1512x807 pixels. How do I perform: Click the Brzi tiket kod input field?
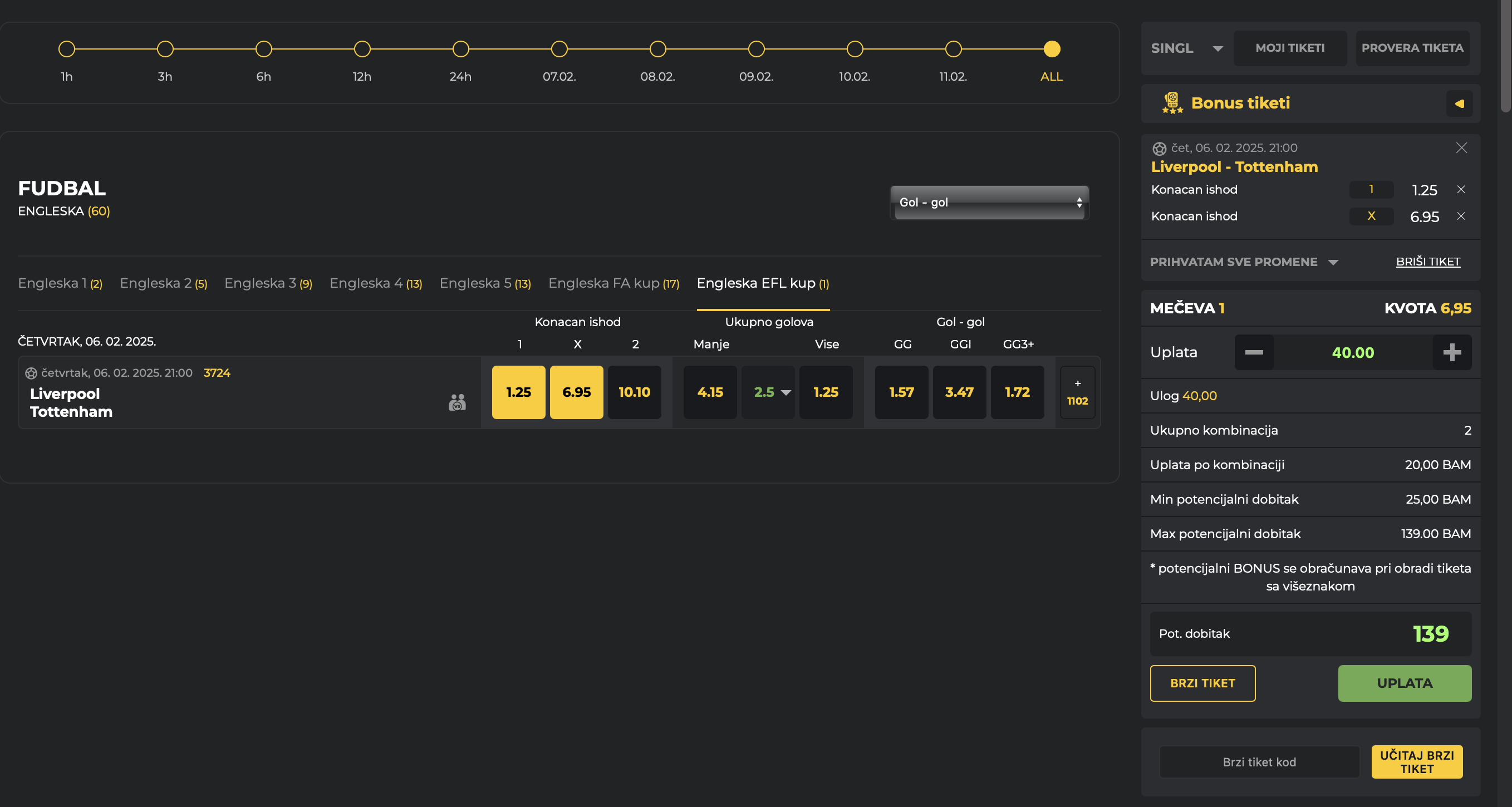[x=1259, y=762]
